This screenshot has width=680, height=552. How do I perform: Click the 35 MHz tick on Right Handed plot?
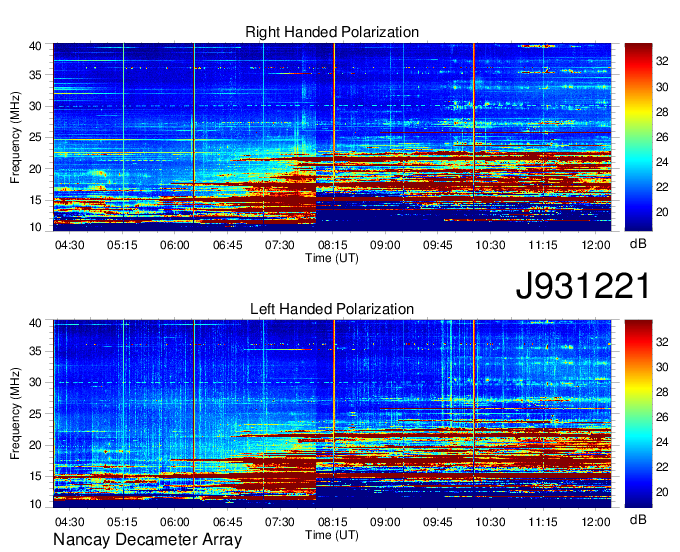tap(35, 75)
